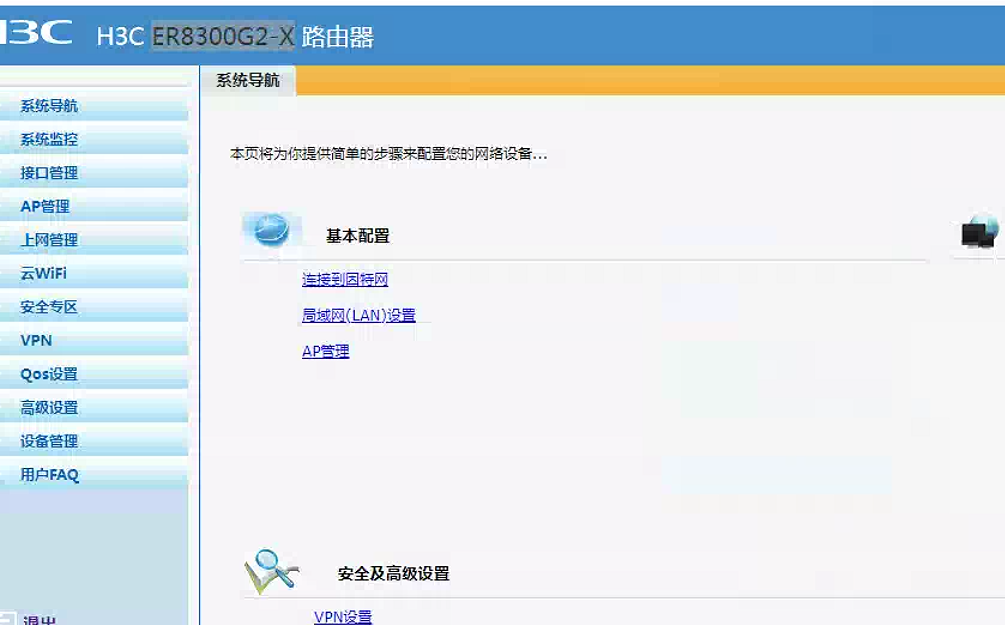Screen dimensions: 1005x625
Task: Click the H3C logo
Action: pyautogui.click(x=36, y=32)
